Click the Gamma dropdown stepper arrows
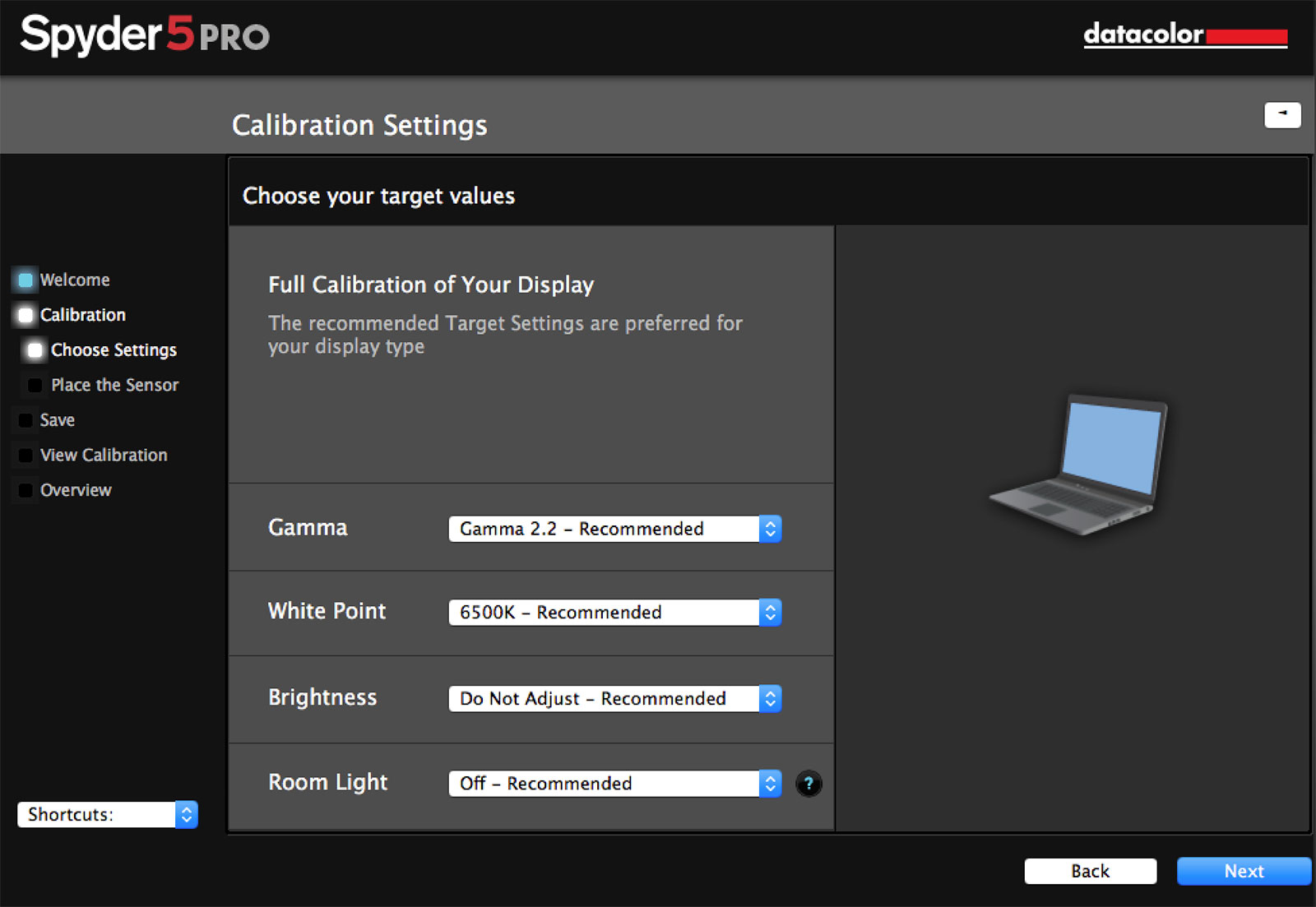 pyautogui.click(x=770, y=529)
